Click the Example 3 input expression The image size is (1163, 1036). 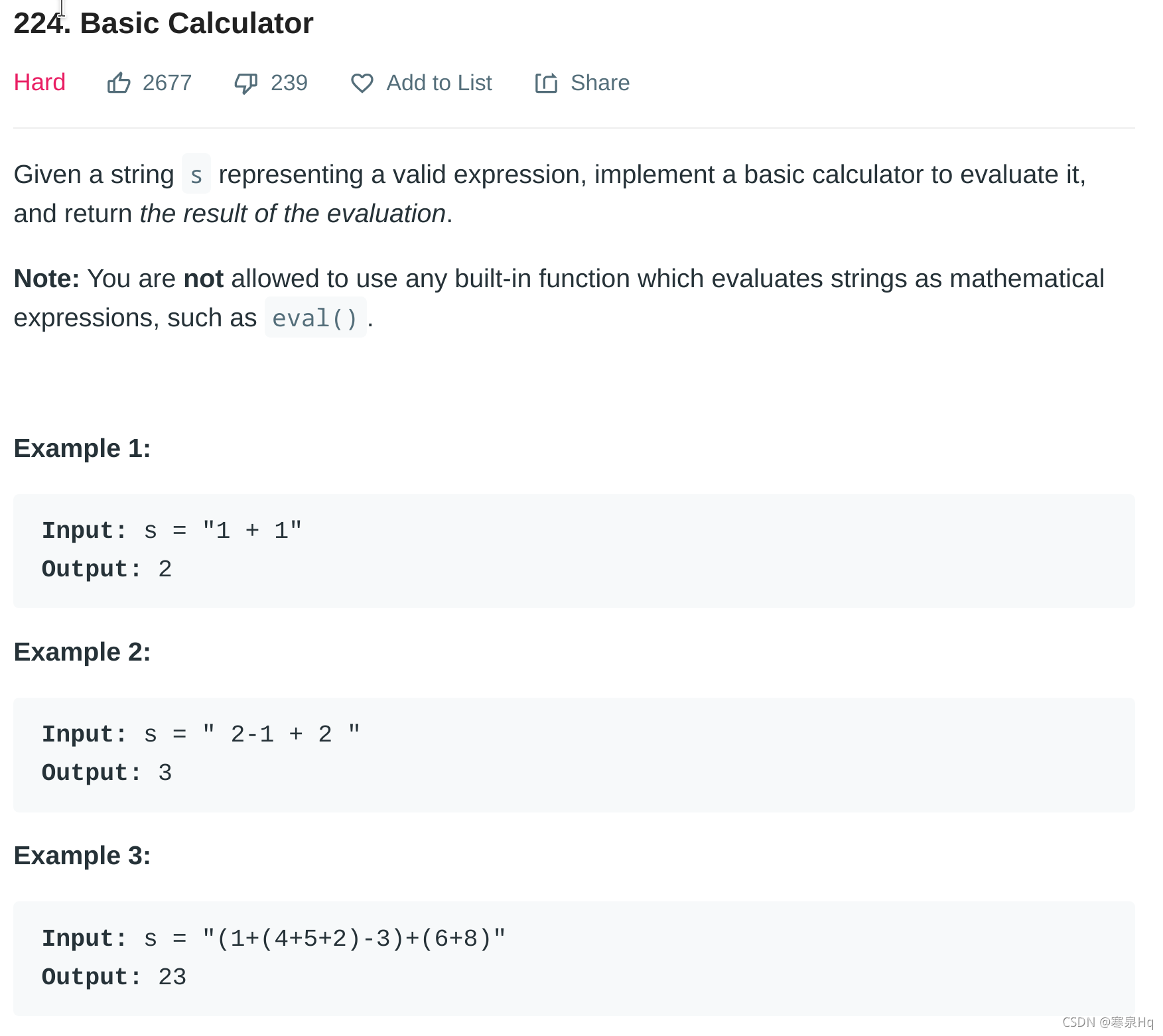pos(354,939)
